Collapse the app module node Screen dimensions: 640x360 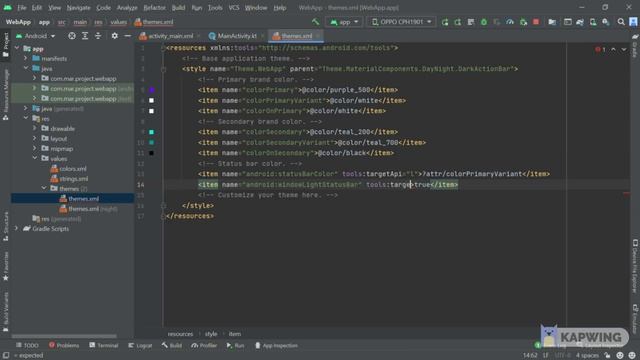tap(17, 48)
